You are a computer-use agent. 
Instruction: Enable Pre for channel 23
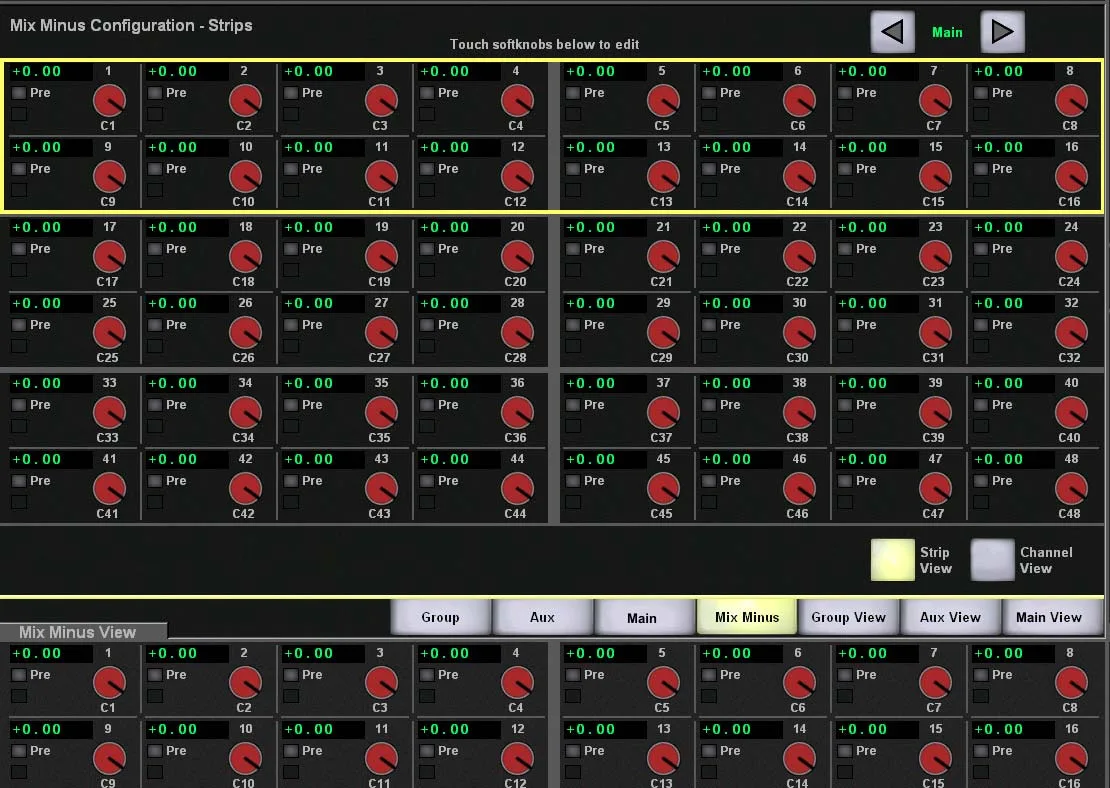tap(845, 249)
